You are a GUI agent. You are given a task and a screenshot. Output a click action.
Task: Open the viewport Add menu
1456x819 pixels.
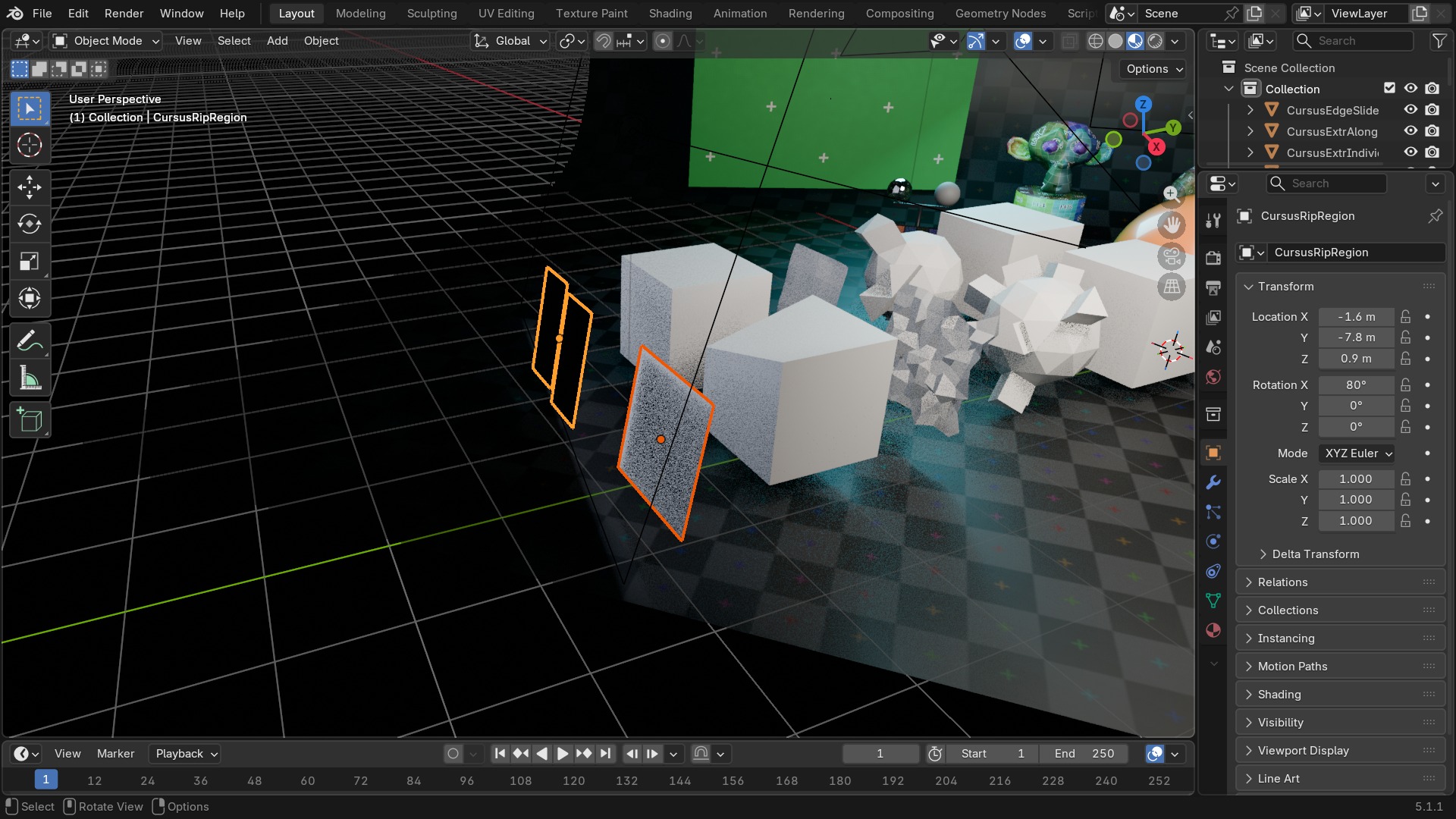click(277, 41)
